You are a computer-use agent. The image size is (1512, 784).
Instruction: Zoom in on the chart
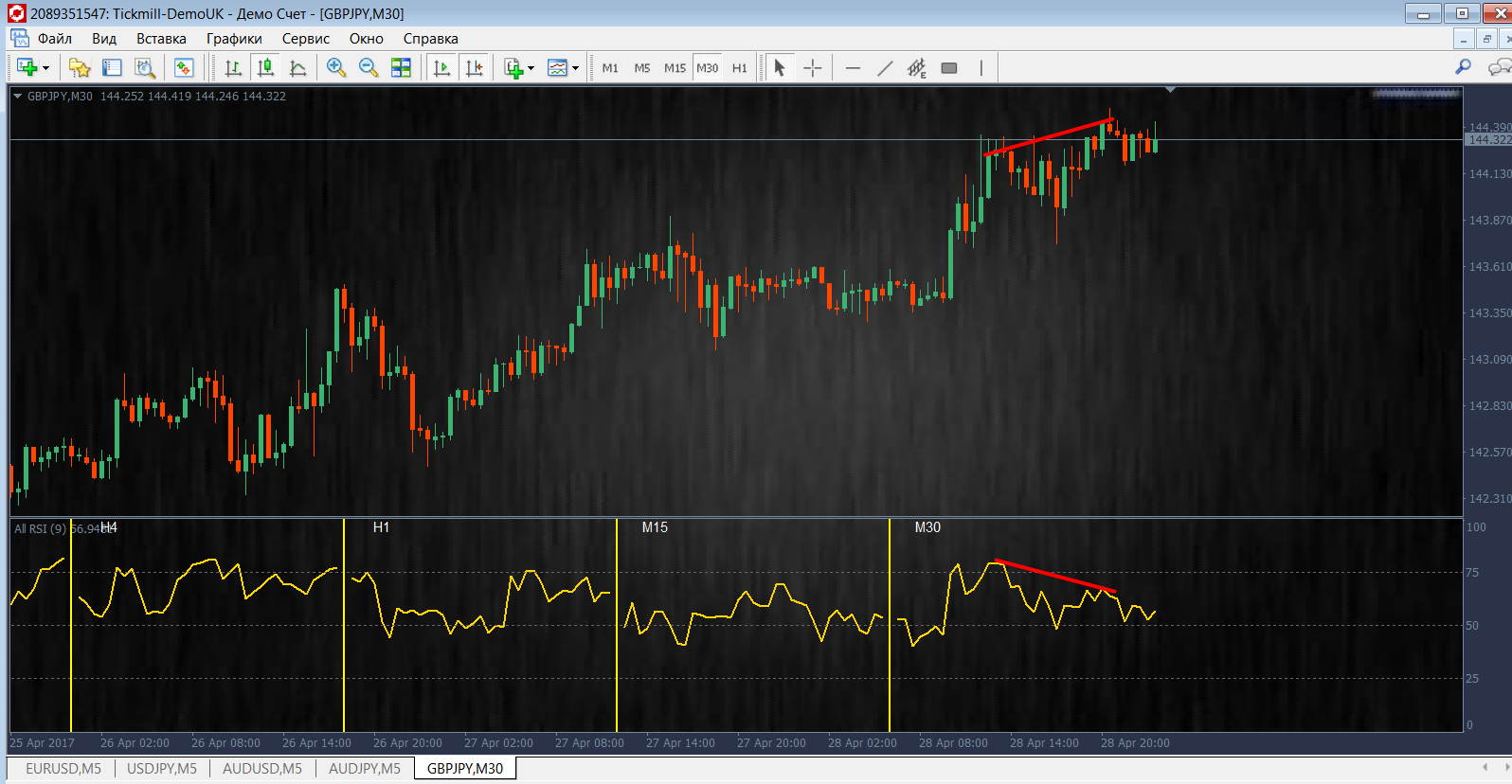point(336,67)
